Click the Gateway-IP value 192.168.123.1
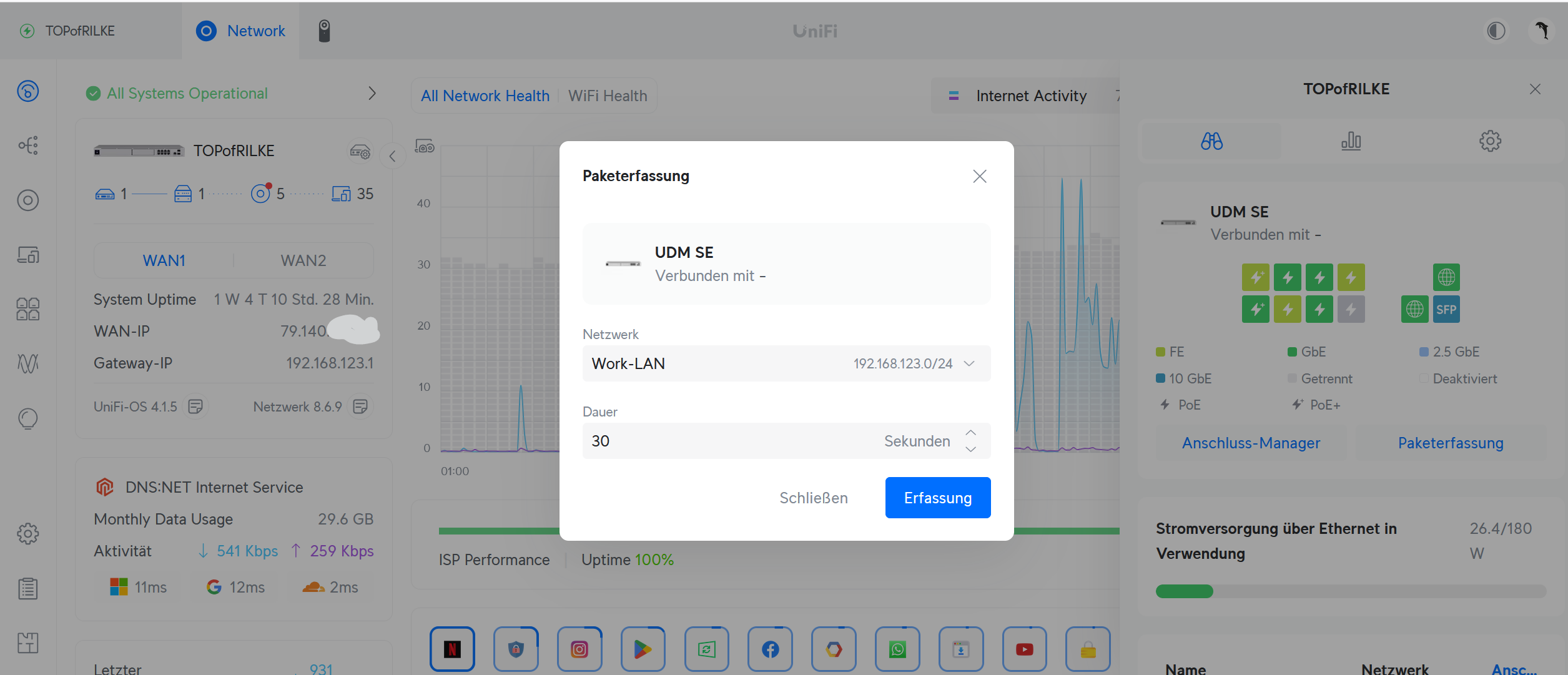Image resolution: width=1568 pixels, height=675 pixels. (330, 363)
